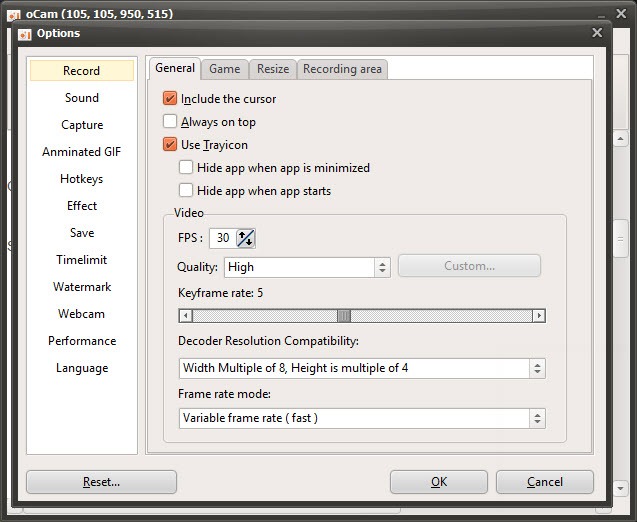
Task: Select Sound in the sidebar
Action: (82, 98)
